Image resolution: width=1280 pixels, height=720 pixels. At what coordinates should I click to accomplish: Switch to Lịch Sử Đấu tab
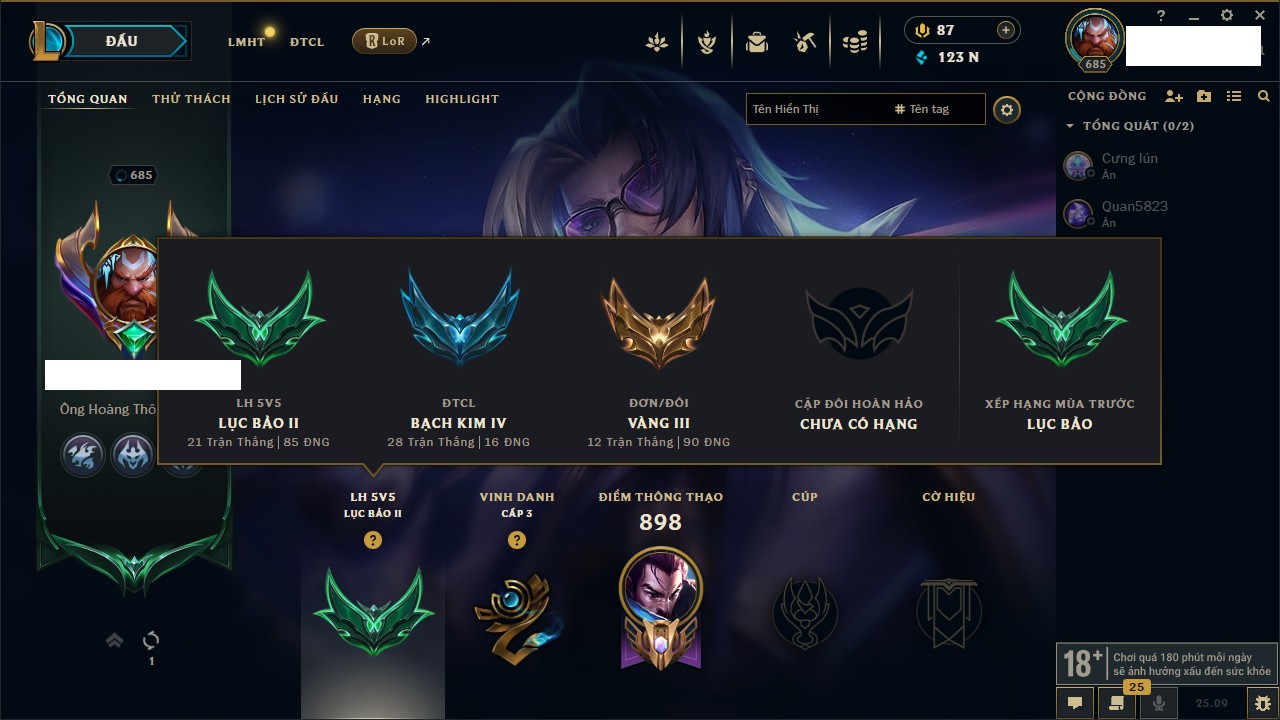(x=296, y=99)
